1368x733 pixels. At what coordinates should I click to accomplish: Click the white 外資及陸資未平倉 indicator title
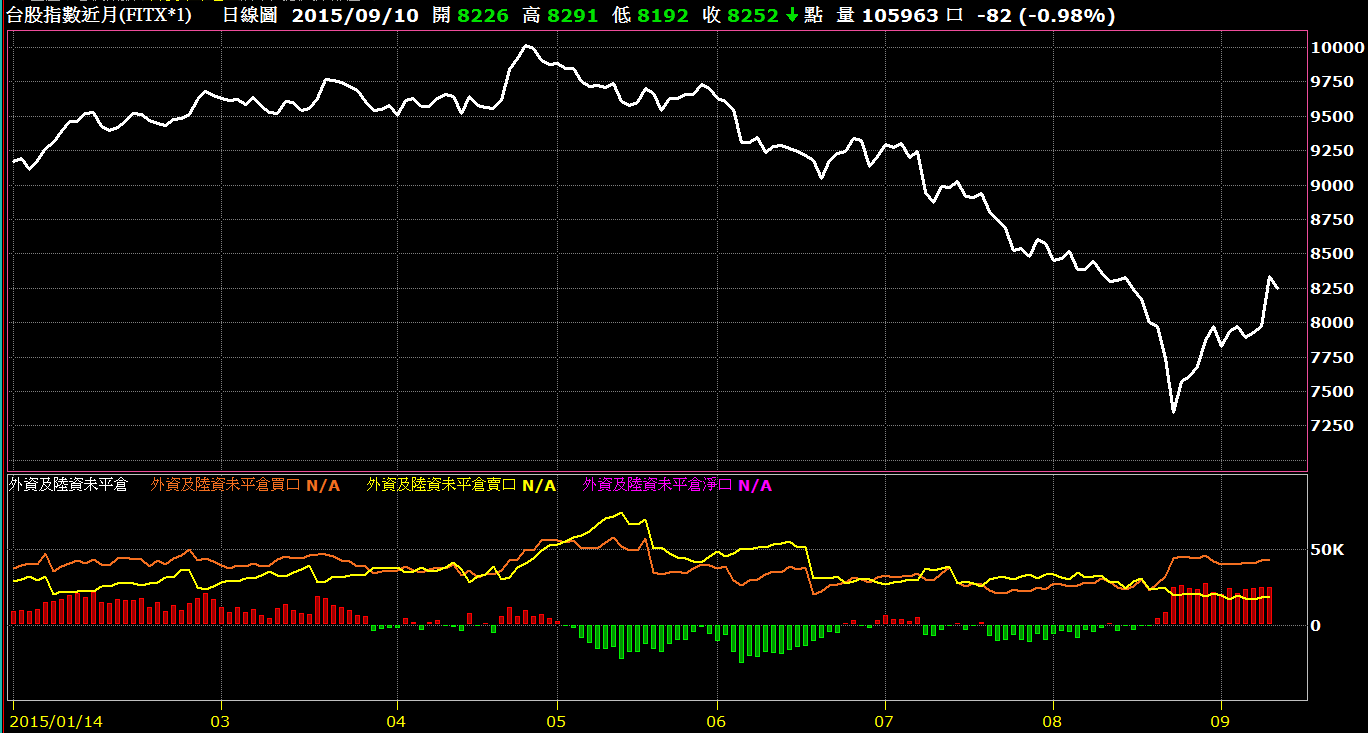68,485
